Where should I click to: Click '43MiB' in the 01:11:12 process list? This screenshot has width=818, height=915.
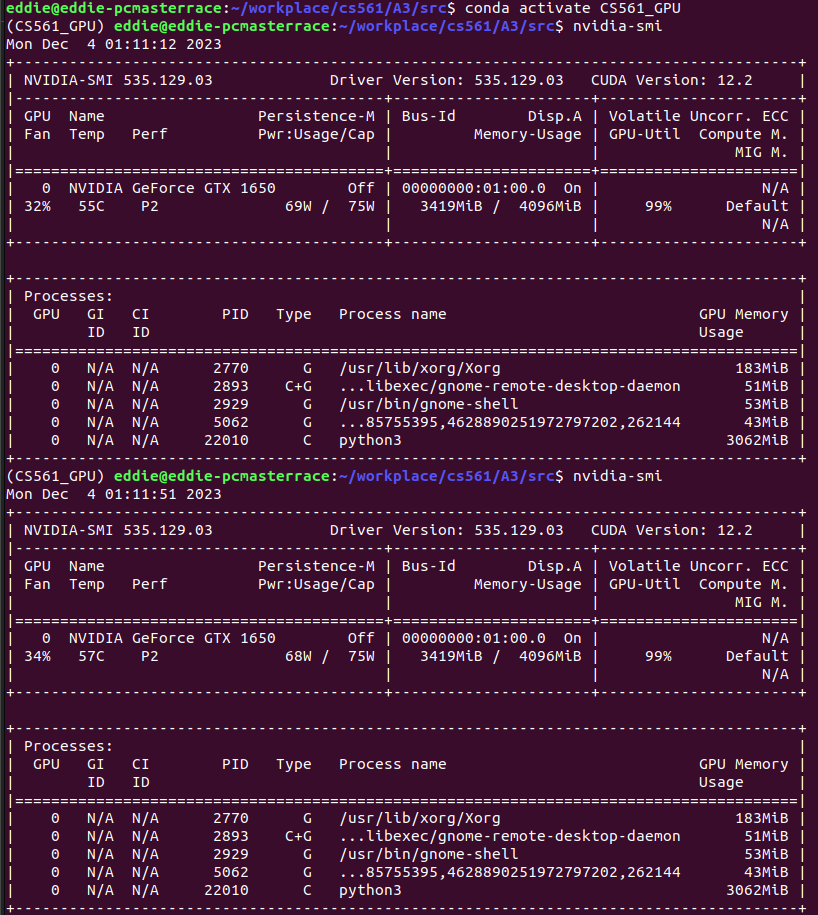[766, 422]
